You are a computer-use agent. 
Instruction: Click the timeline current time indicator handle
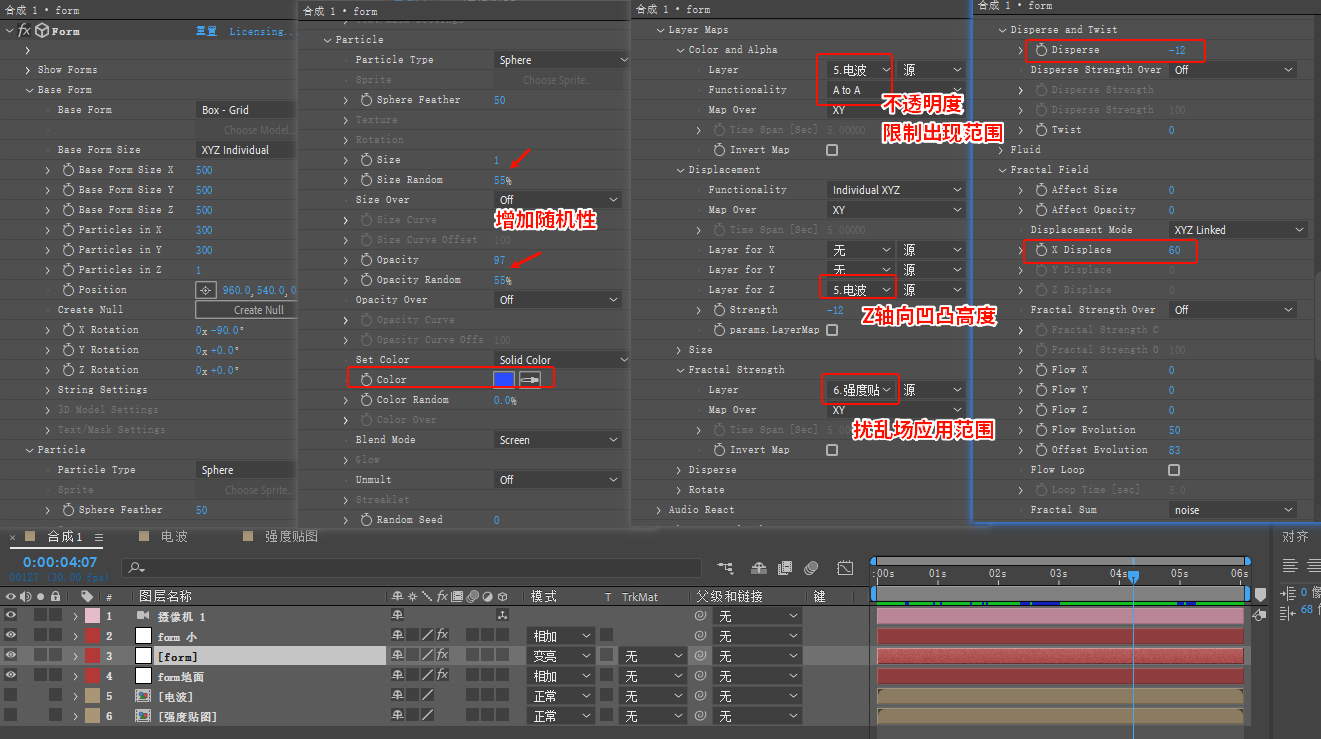coord(1133,577)
